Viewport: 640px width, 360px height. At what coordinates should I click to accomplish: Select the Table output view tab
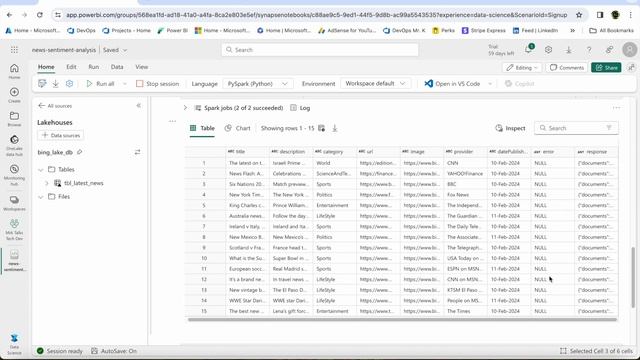pyautogui.click(x=202, y=128)
